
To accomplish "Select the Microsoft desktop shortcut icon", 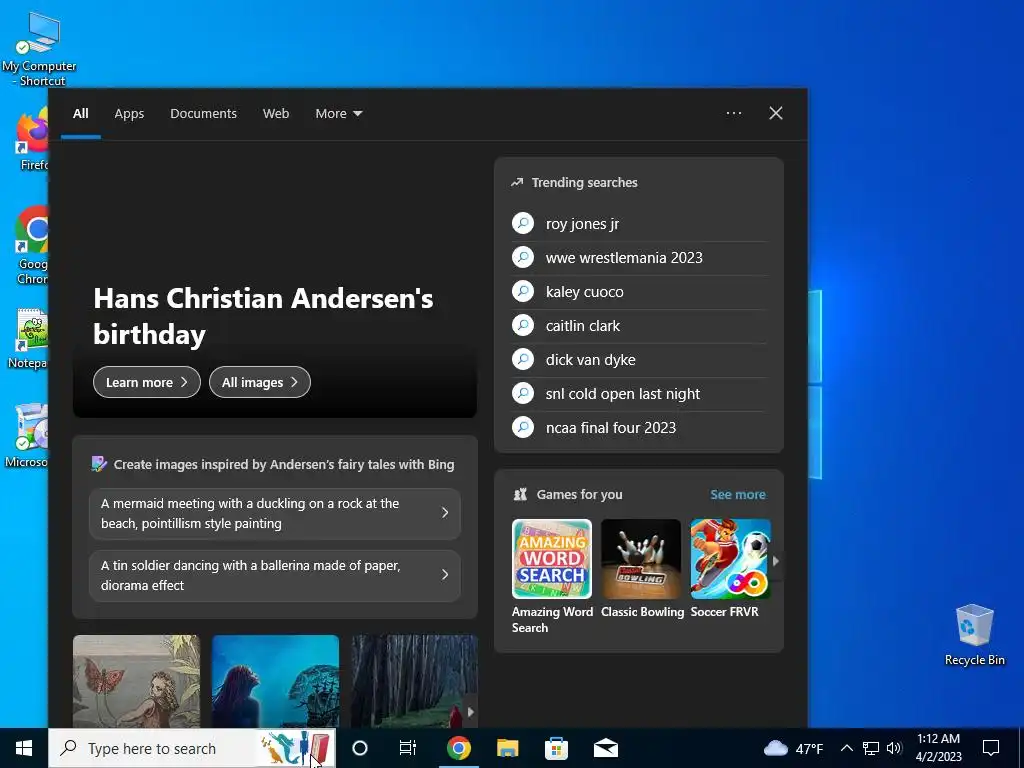I will point(27,436).
